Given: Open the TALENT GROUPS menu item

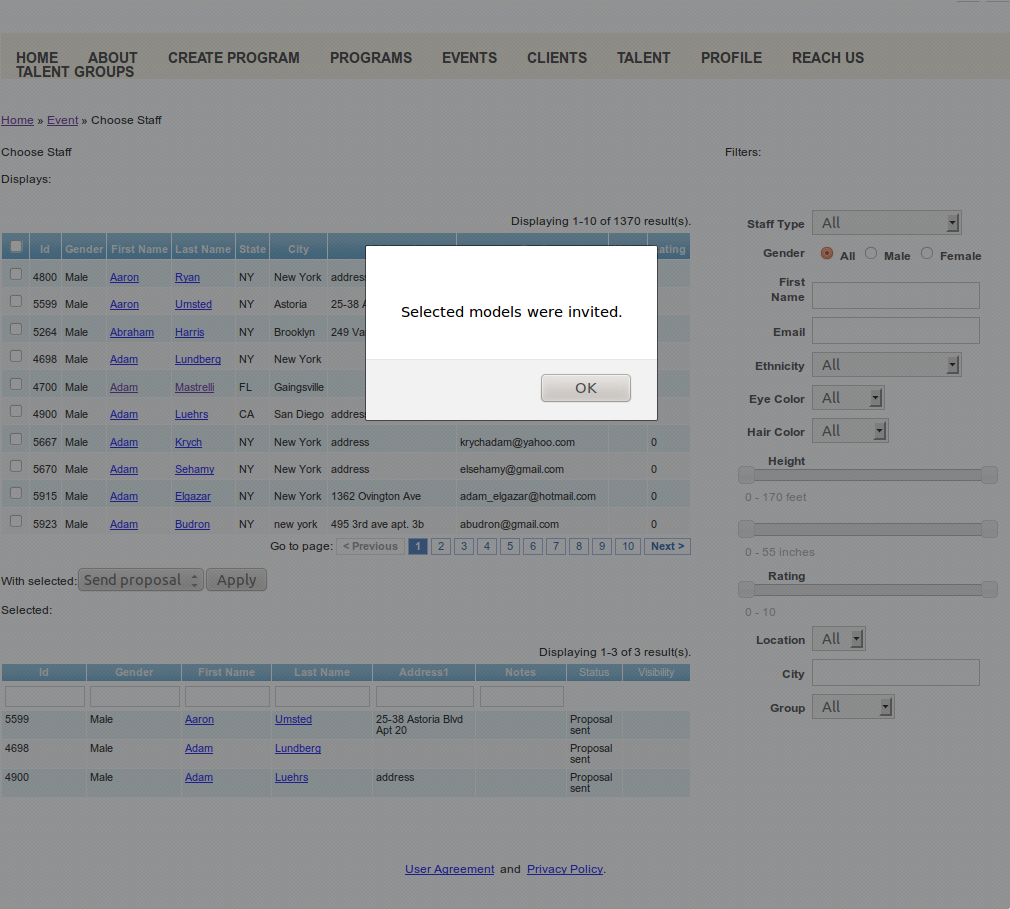Looking at the screenshot, I should click(x=75, y=72).
